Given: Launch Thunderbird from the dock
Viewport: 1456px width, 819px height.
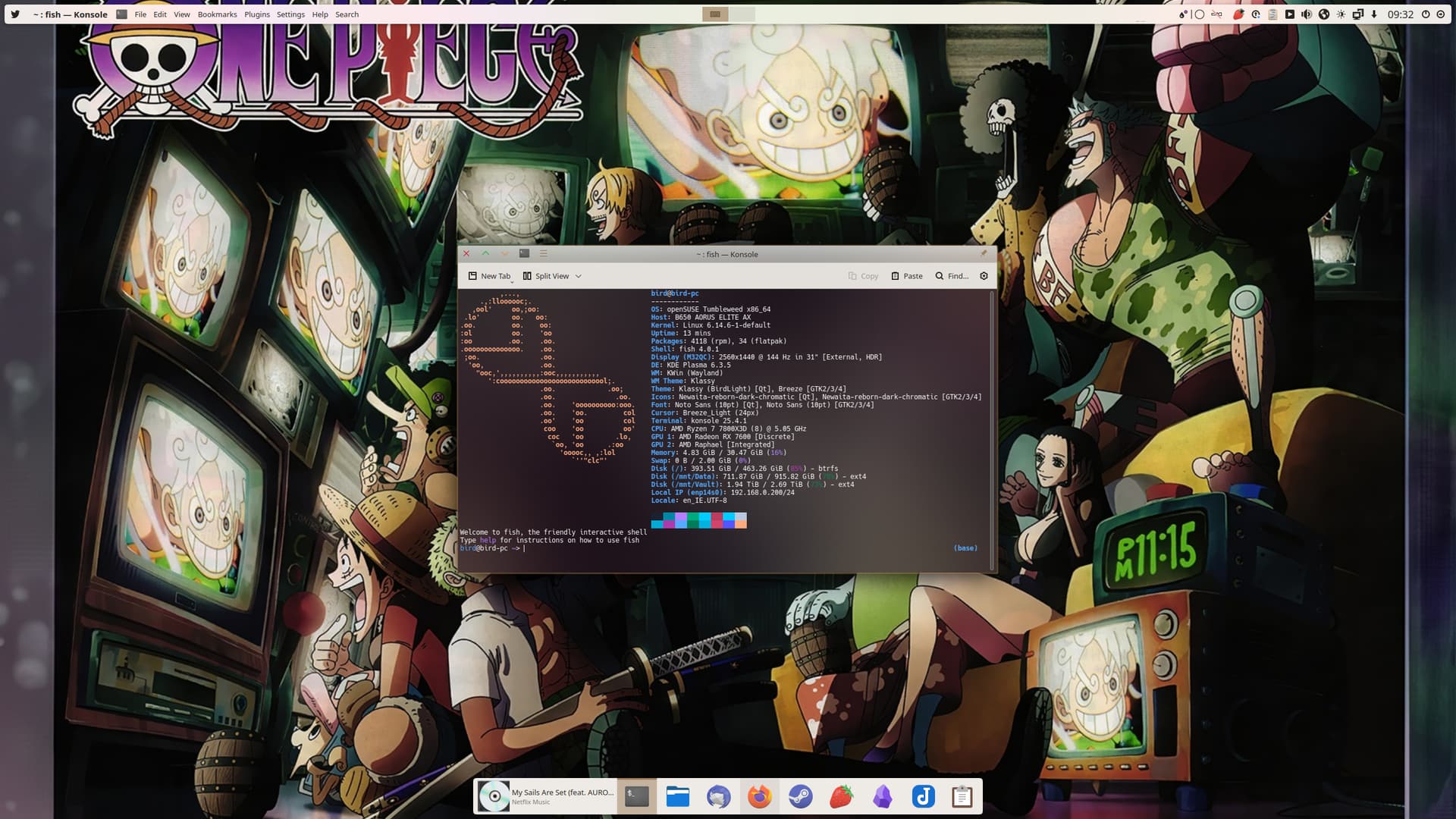Looking at the screenshot, I should 719,796.
